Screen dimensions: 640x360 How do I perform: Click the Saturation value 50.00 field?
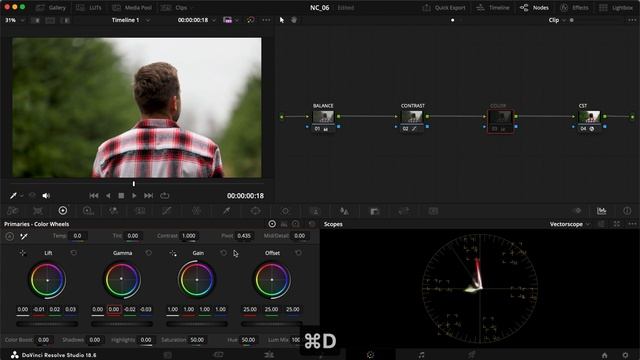point(197,340)
